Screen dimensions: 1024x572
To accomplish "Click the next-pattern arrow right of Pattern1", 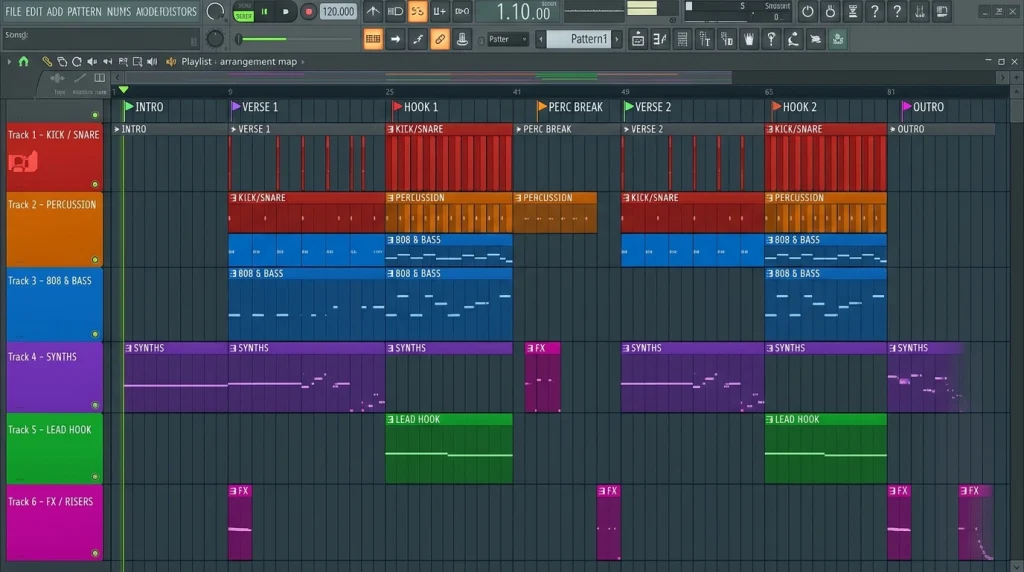I will pyautogui.click(x=616, y=39).
